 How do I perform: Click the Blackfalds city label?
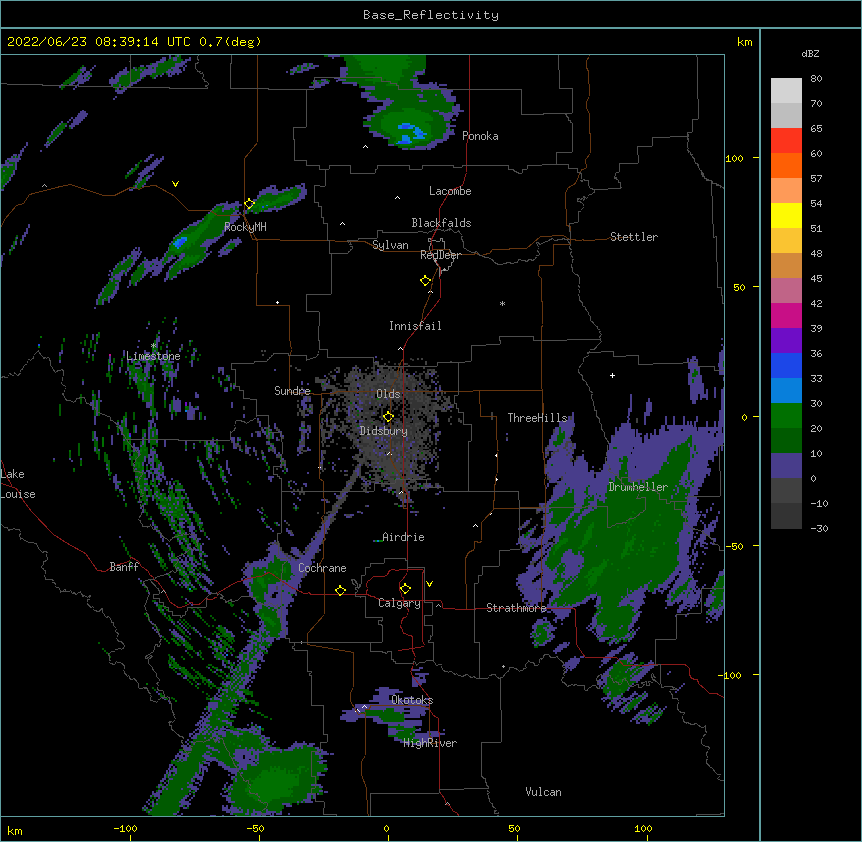point(441,223)
